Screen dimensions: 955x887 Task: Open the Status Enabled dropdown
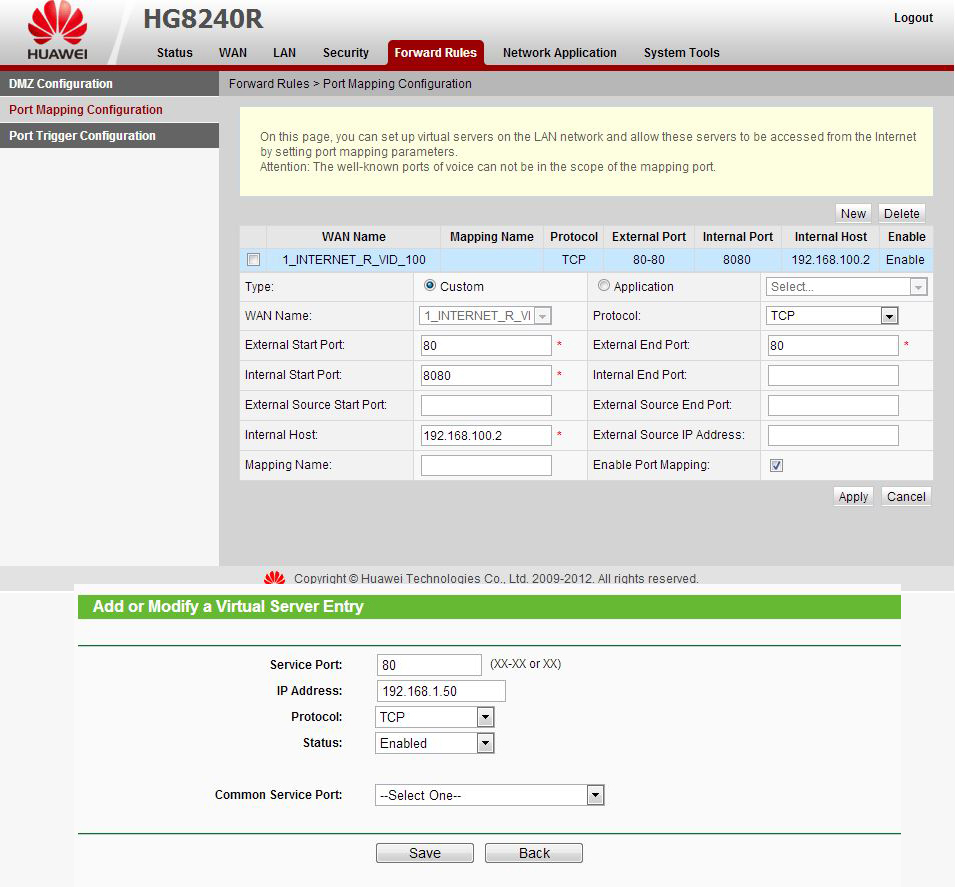coord(435,743)
